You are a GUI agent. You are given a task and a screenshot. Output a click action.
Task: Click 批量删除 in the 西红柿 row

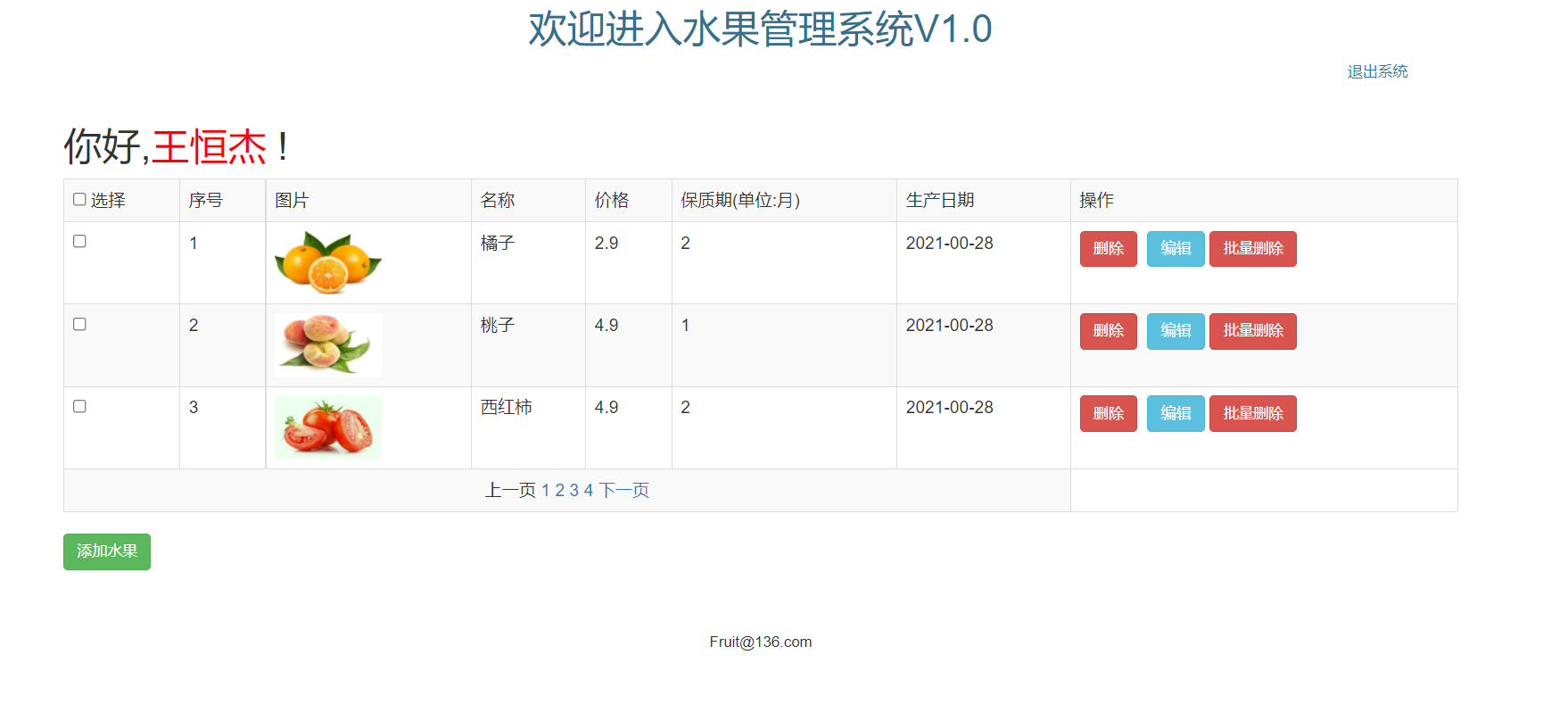pos(1253,413)
